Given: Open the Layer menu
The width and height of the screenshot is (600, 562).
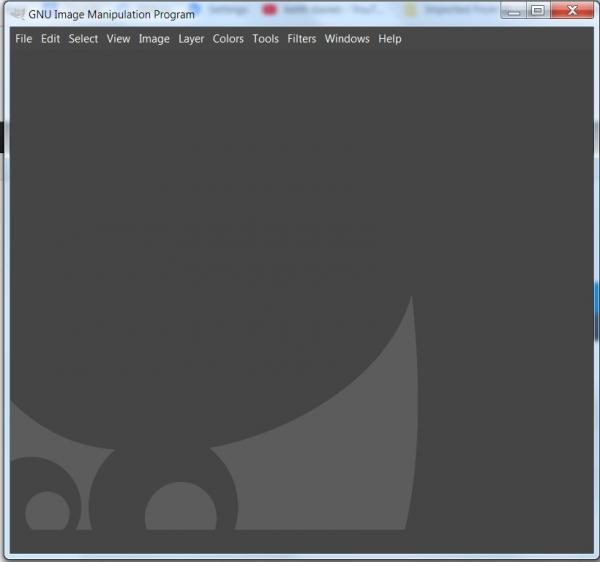Looking at the screenshot, I should click(x=191, y=39).
